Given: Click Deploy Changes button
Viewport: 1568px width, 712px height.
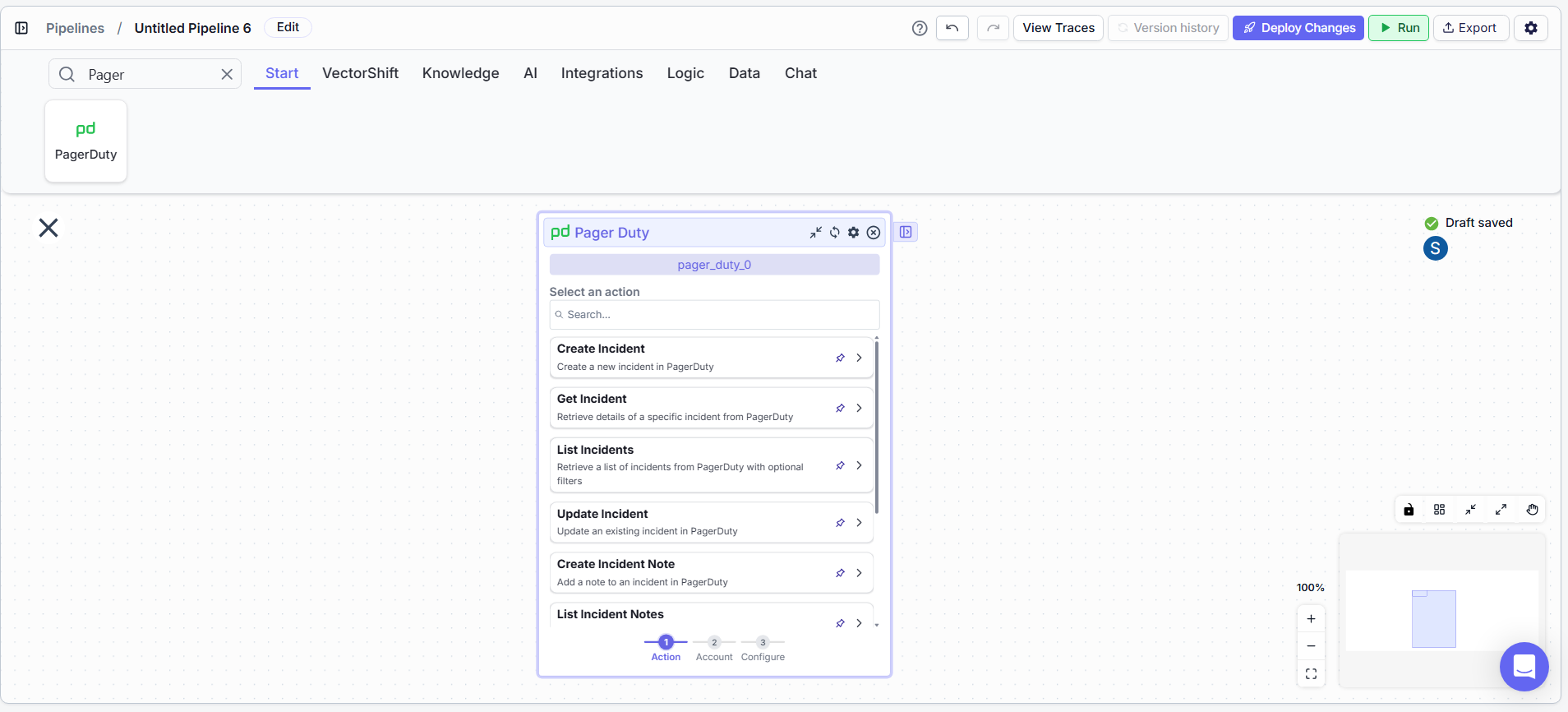Looking at the screenshot, I should tap(1298, 28).
